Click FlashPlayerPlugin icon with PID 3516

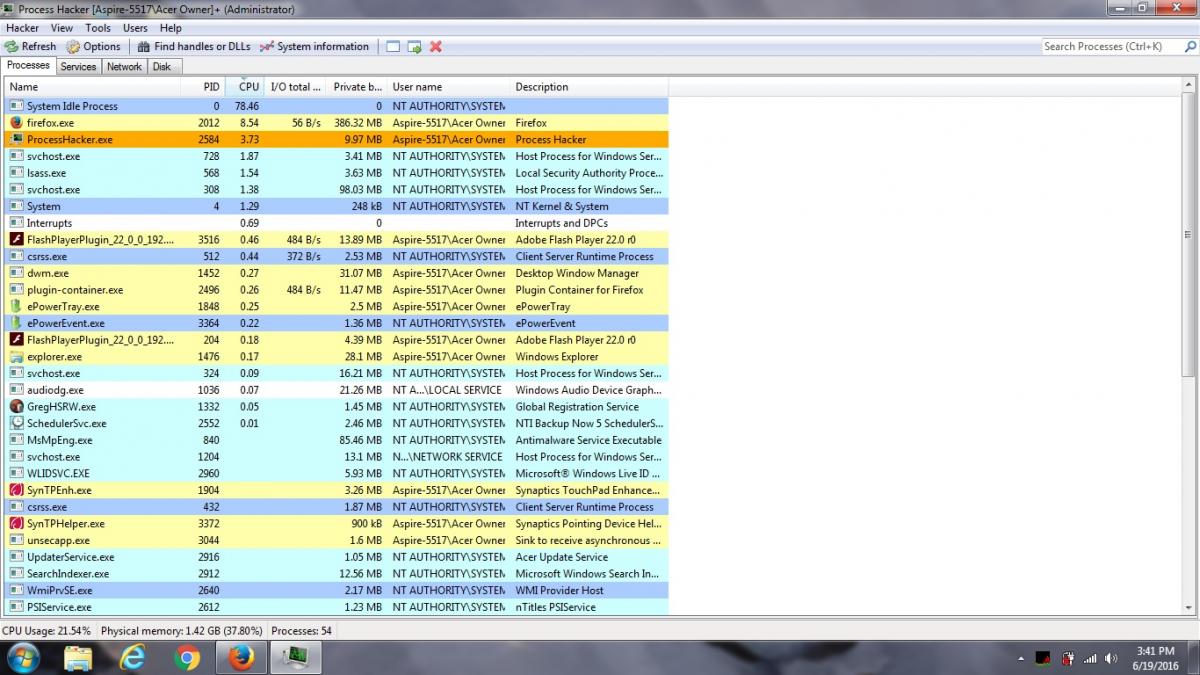tap(16, 240)
